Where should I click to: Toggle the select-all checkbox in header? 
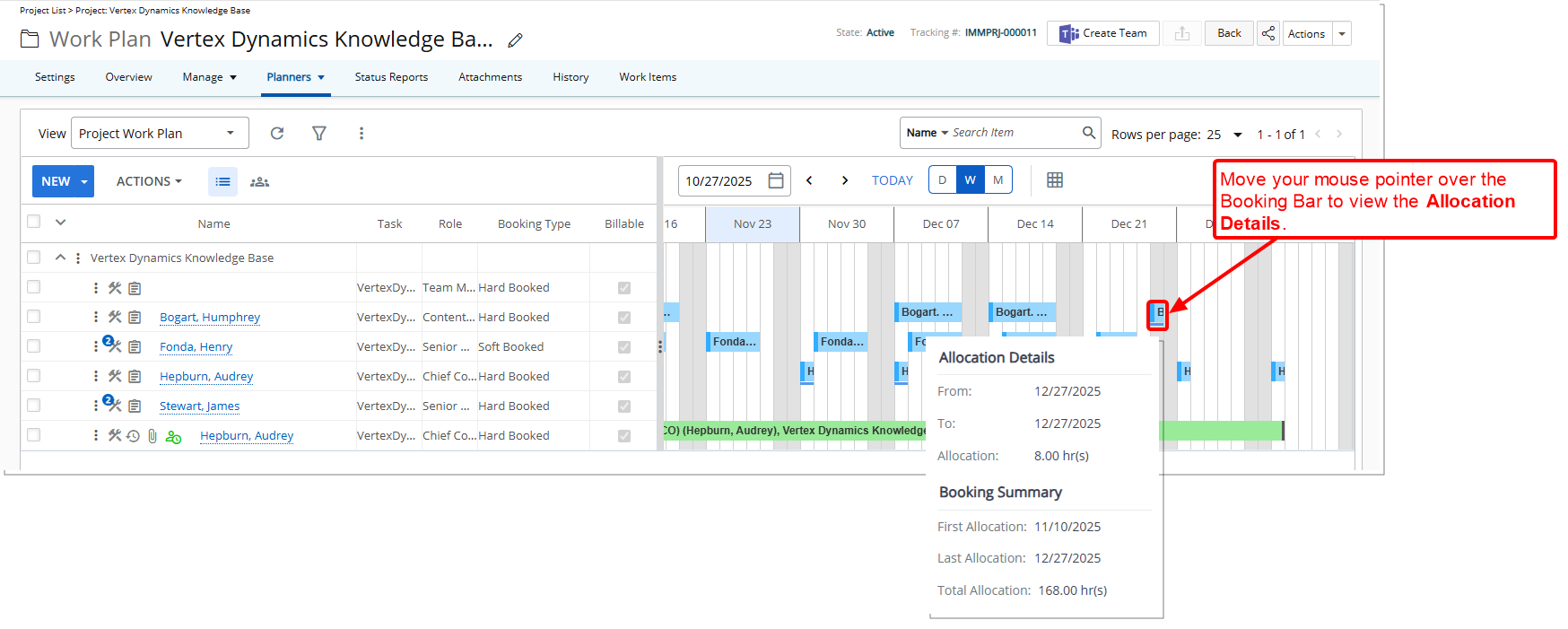[34, 222]
